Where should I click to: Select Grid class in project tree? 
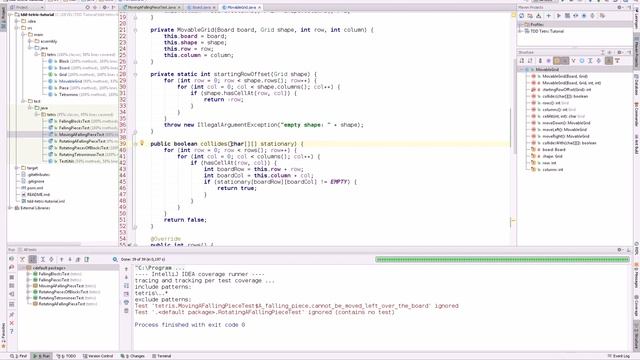(63, 75)
